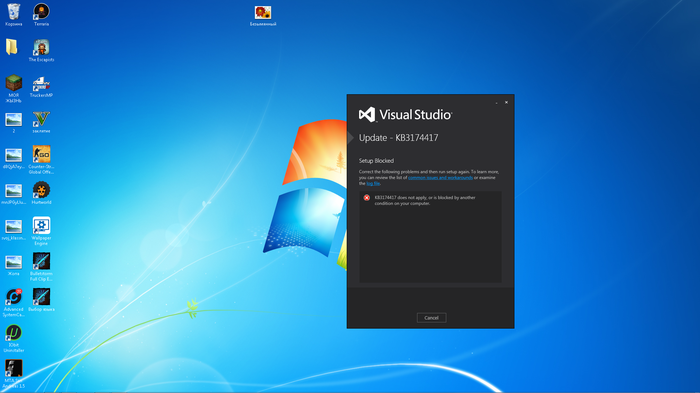Screen dimensions: 700x393
Task: Select The Escapists desktop shortcut
Action: [x=41, y=50]
